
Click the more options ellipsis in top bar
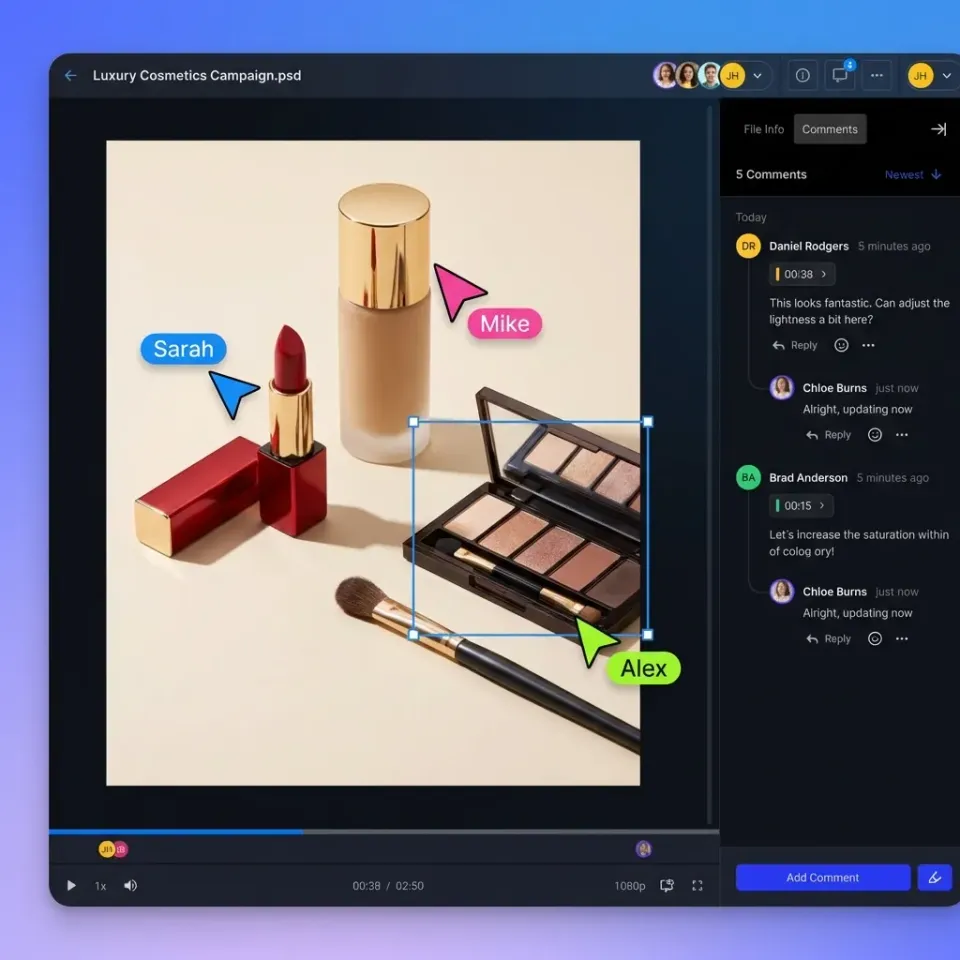click(x=876, y=75)
